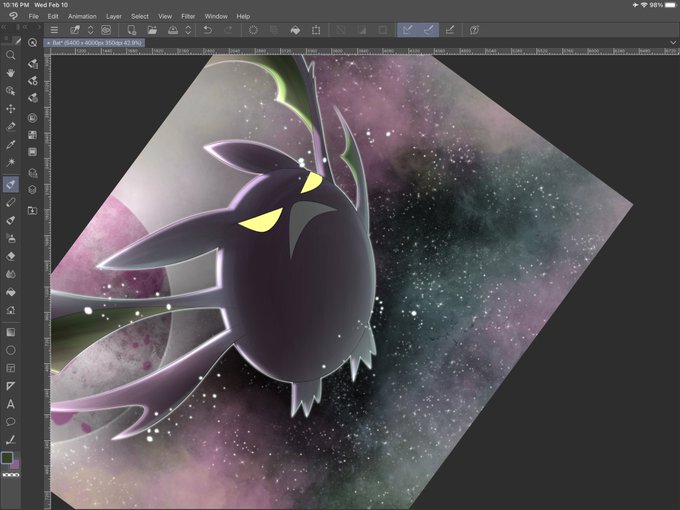Open 3D material box icon

pos(33,190)
